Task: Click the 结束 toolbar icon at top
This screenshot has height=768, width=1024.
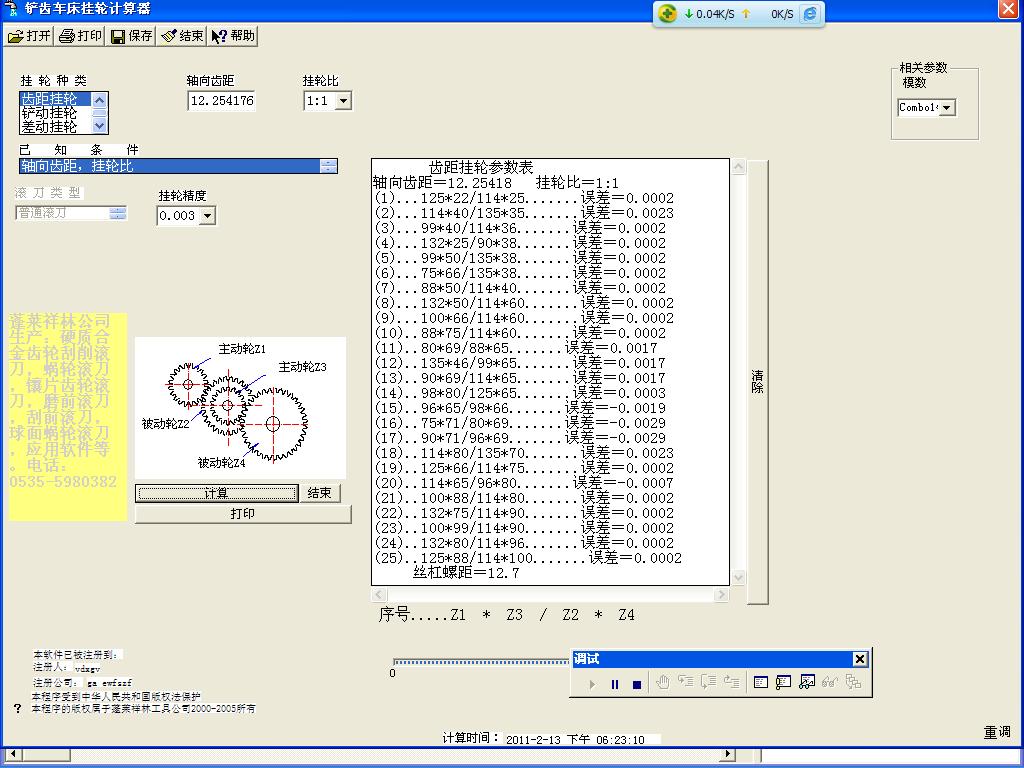Action: coord(182,36)
